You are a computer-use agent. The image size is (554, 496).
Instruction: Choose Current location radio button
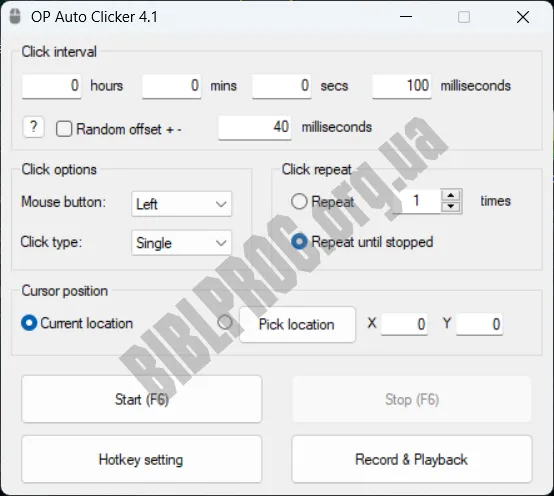click(29, 323)
